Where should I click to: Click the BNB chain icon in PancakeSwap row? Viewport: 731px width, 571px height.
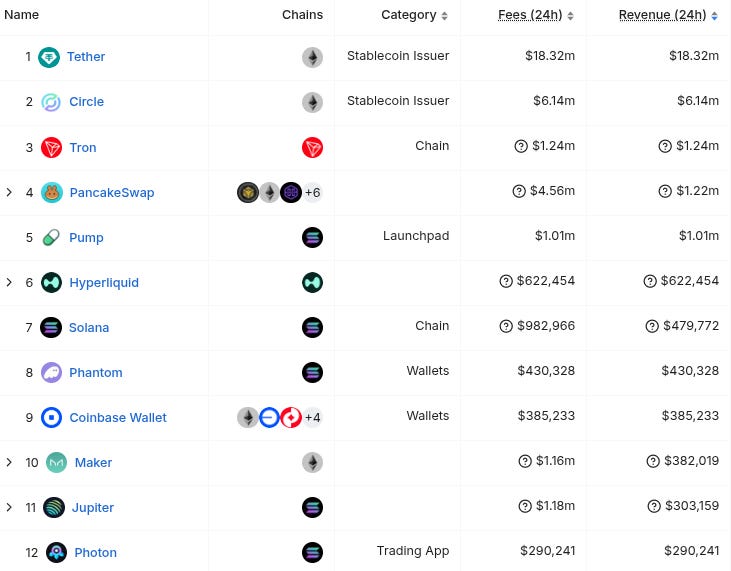pos(248,193)
